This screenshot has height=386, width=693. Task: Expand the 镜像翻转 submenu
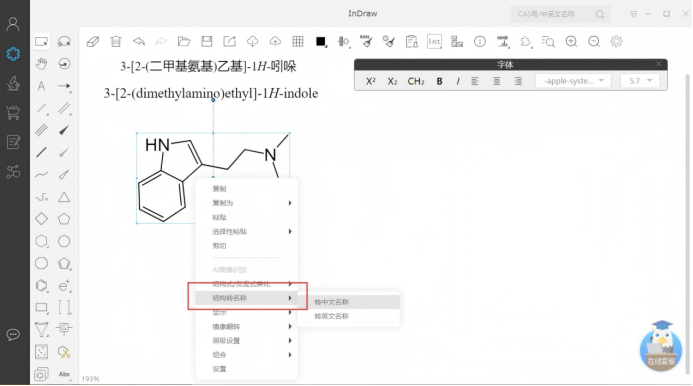tap(247, 327)
